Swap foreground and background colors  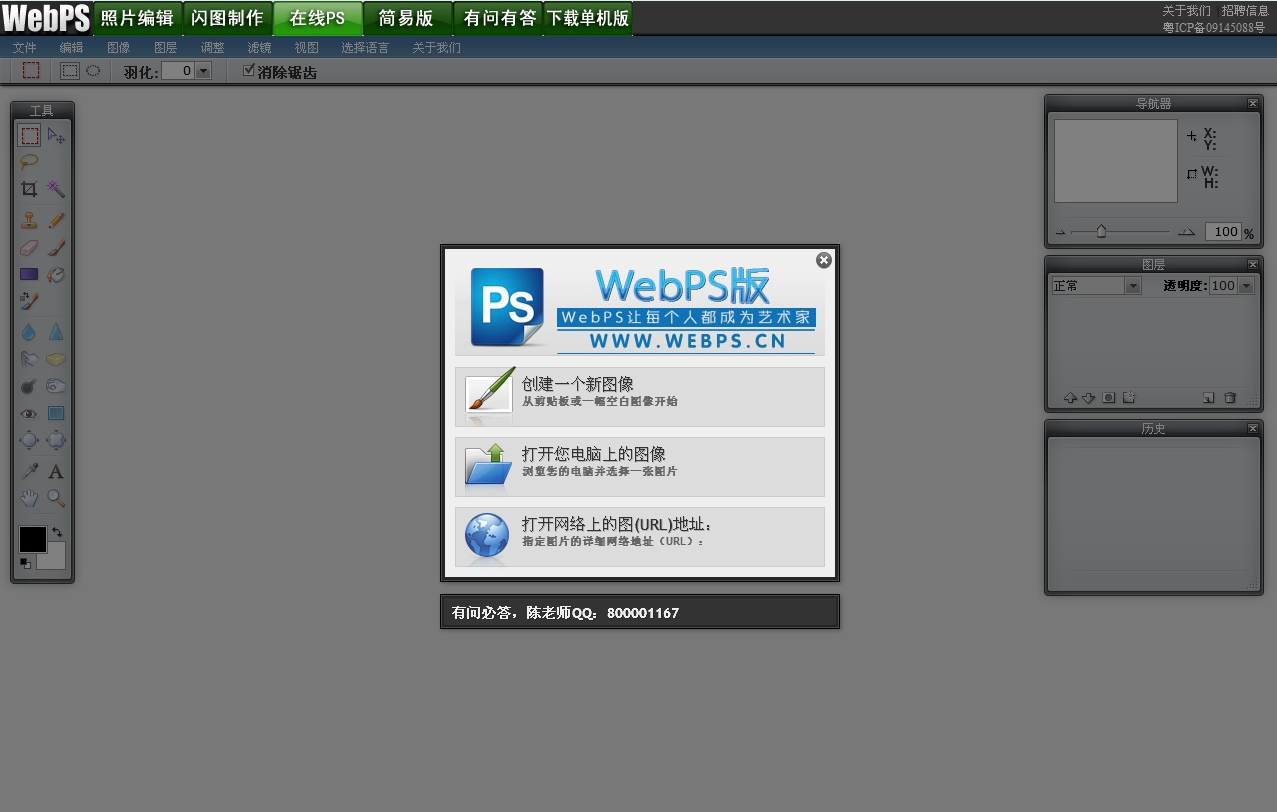click(57, 532)
